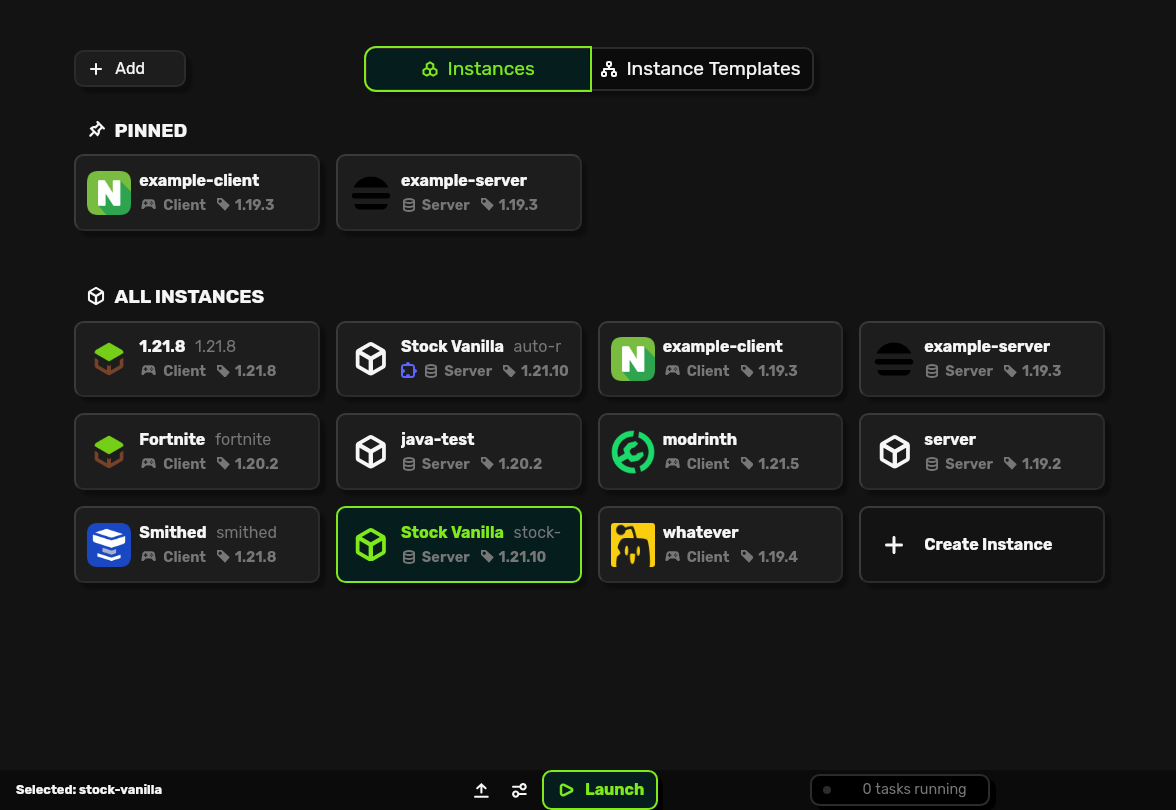Click the blue plugin icon on Stock Vanilla auto-r
The width and height of the screenshot is (1176, 810).
click(408, 370)
